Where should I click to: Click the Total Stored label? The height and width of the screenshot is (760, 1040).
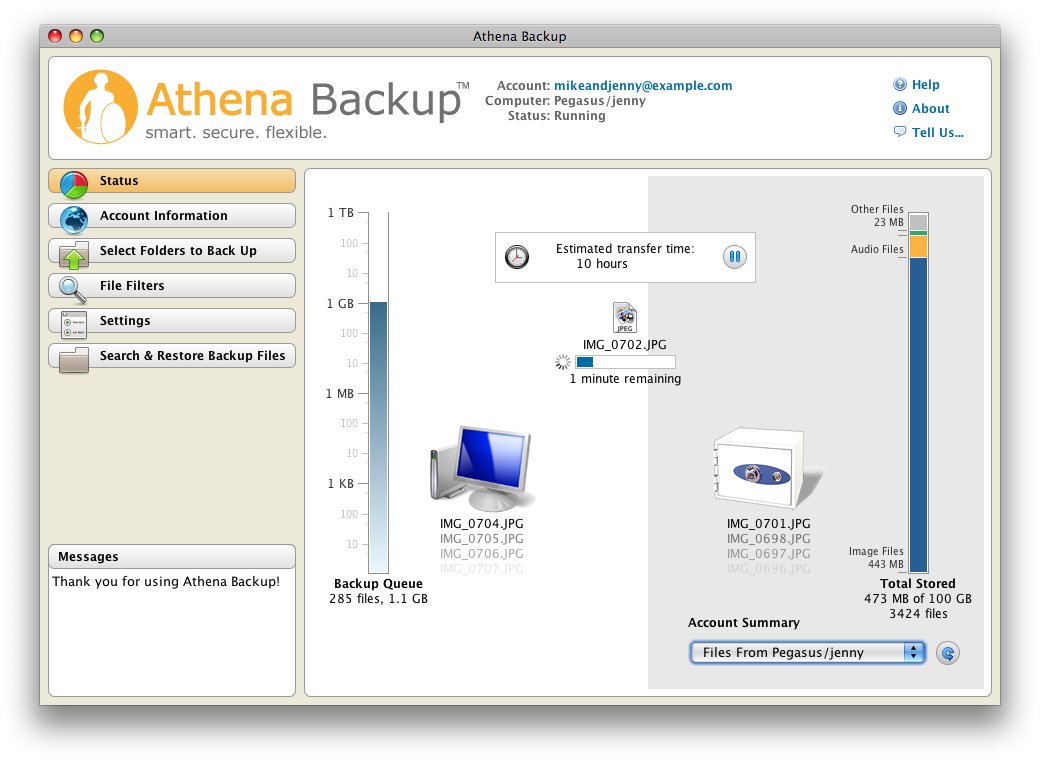click(x=917, y=584)
